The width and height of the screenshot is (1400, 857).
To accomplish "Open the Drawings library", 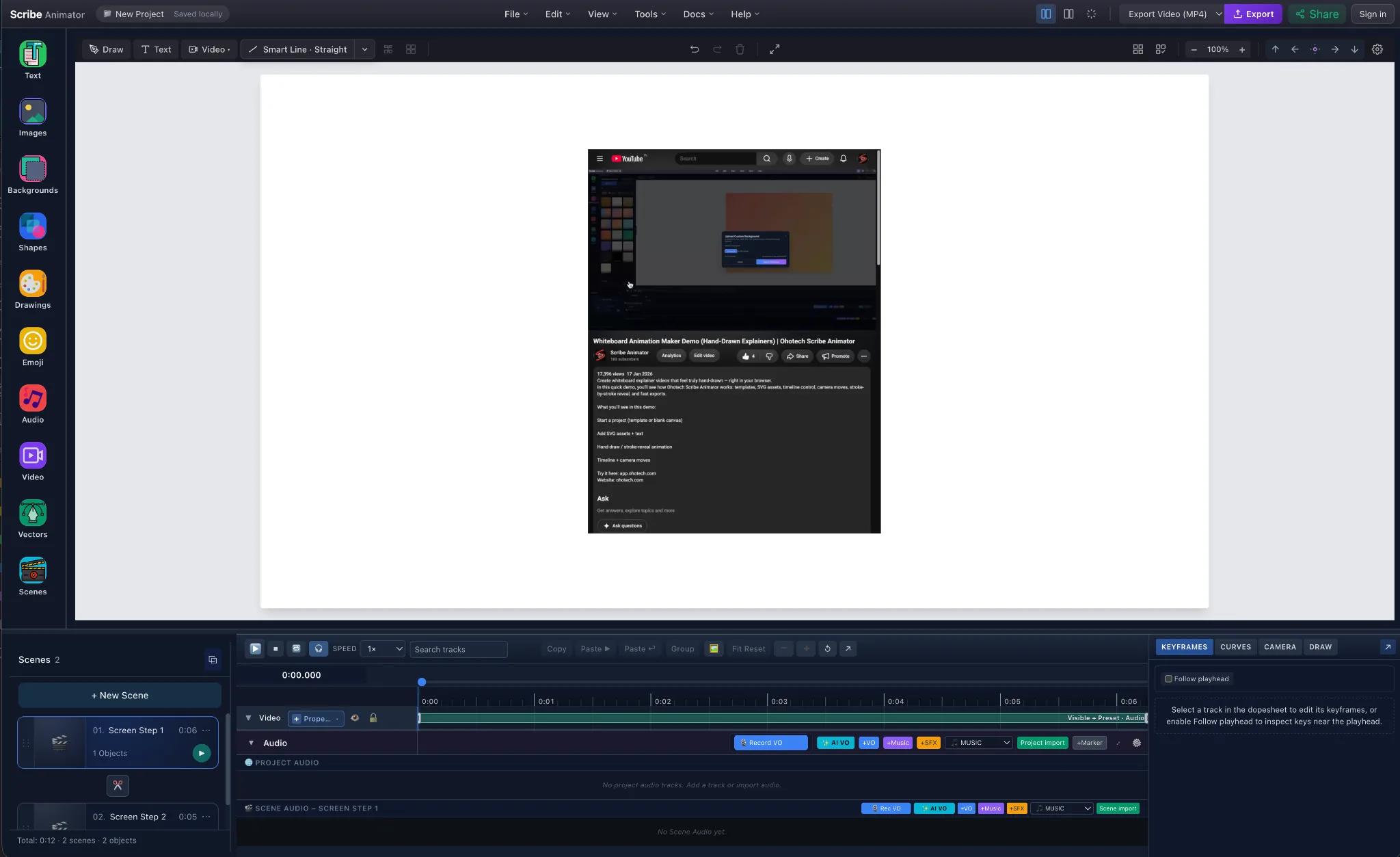I will 33,290.
